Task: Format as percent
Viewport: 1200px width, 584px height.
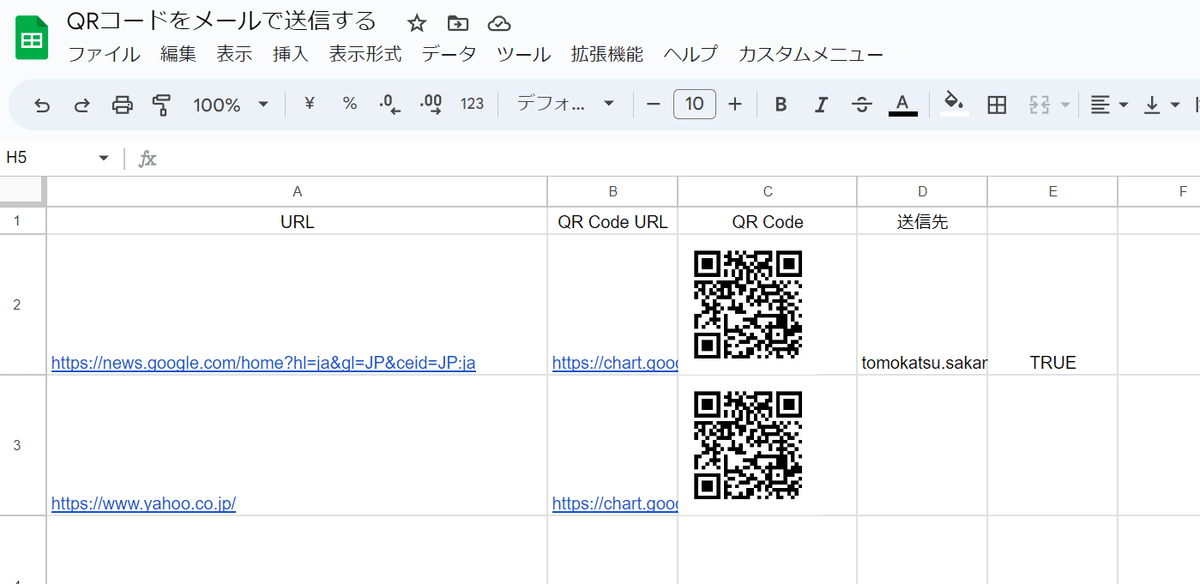Action: coord(350,103)
